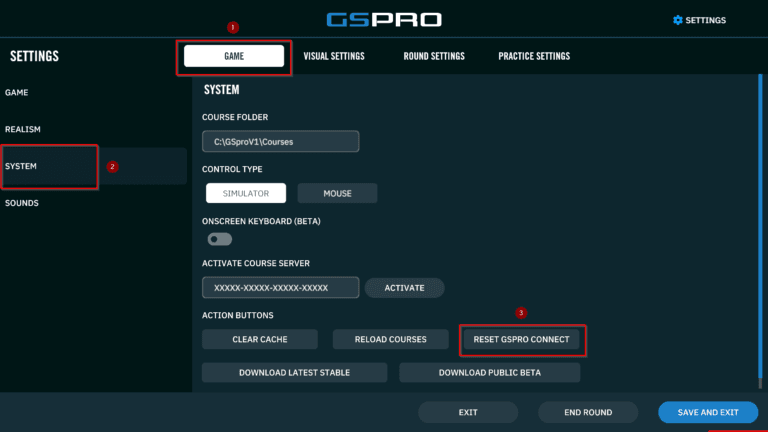This screenshot has width=768, height=432.
Task: Choose Mouse control type
Action: click(x=337, y=193)
